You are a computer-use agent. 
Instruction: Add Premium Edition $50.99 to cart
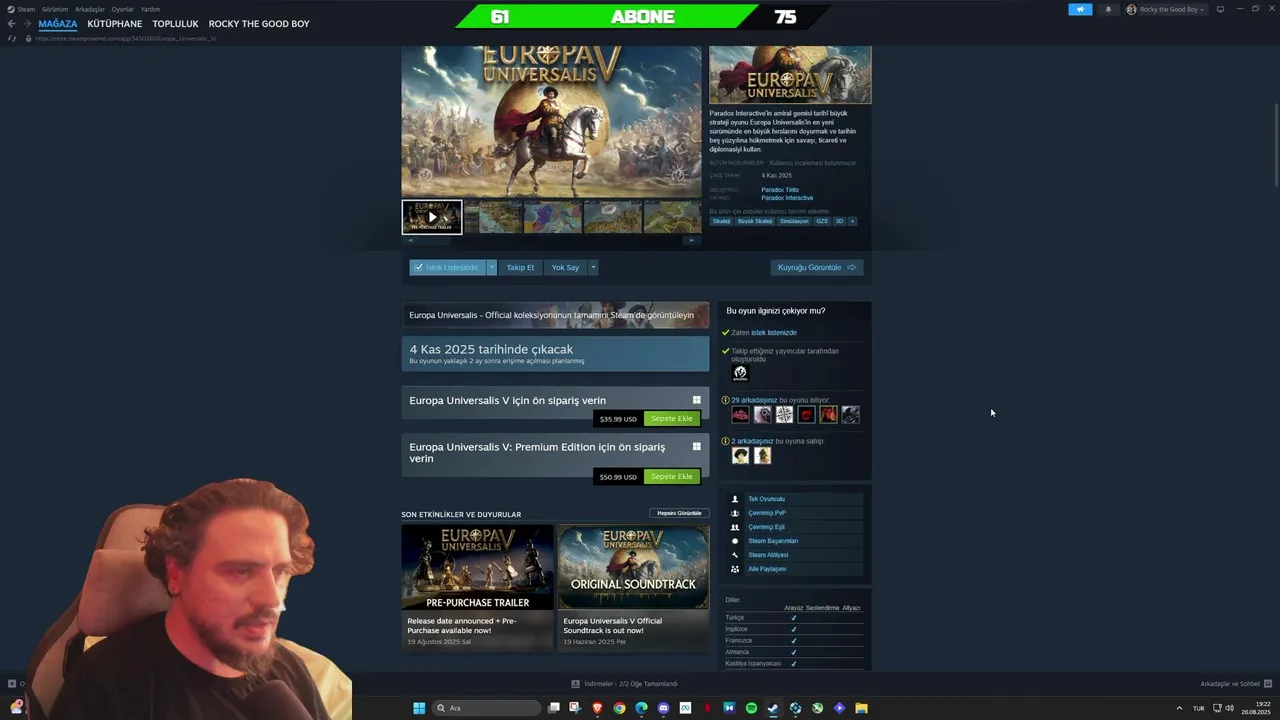click(671, 477)
